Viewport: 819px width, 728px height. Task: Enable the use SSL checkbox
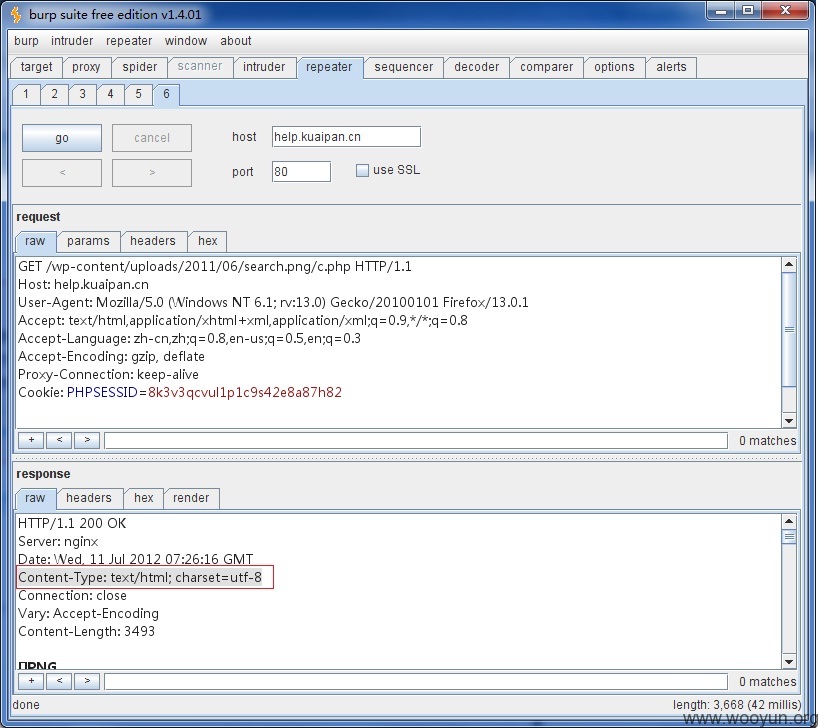point(362,170)
